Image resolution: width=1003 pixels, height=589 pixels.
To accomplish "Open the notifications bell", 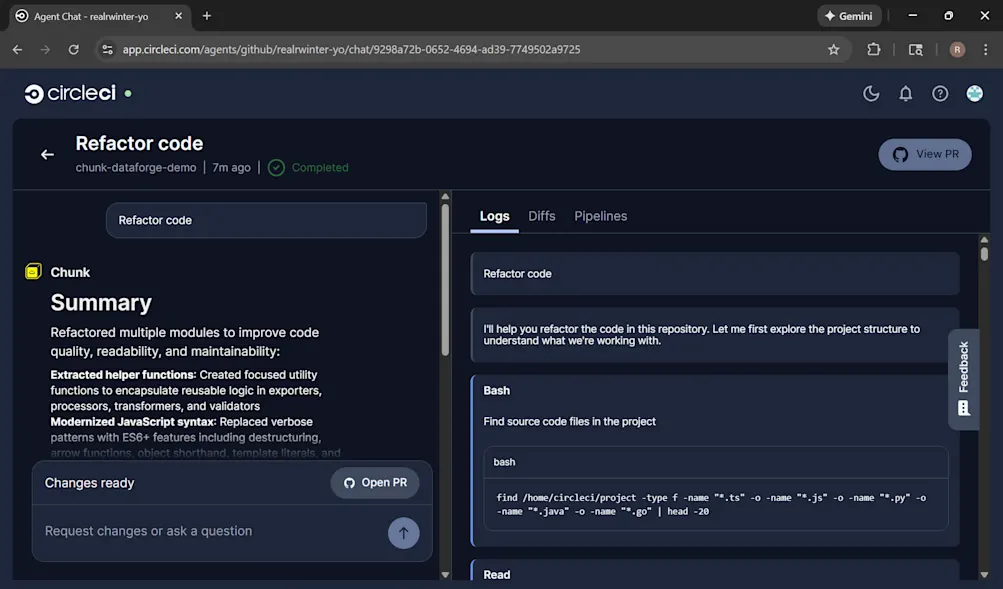I will (x=905, y=93).
